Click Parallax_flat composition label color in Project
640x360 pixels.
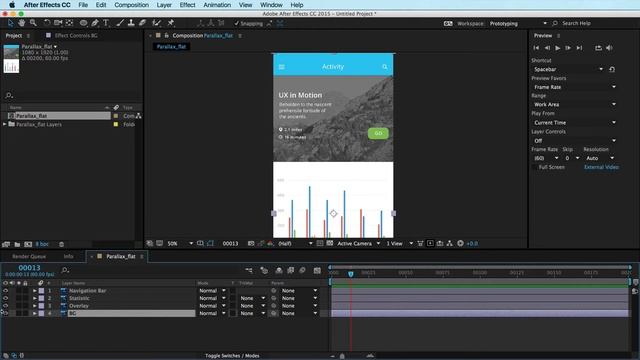(x=116, y=116)
